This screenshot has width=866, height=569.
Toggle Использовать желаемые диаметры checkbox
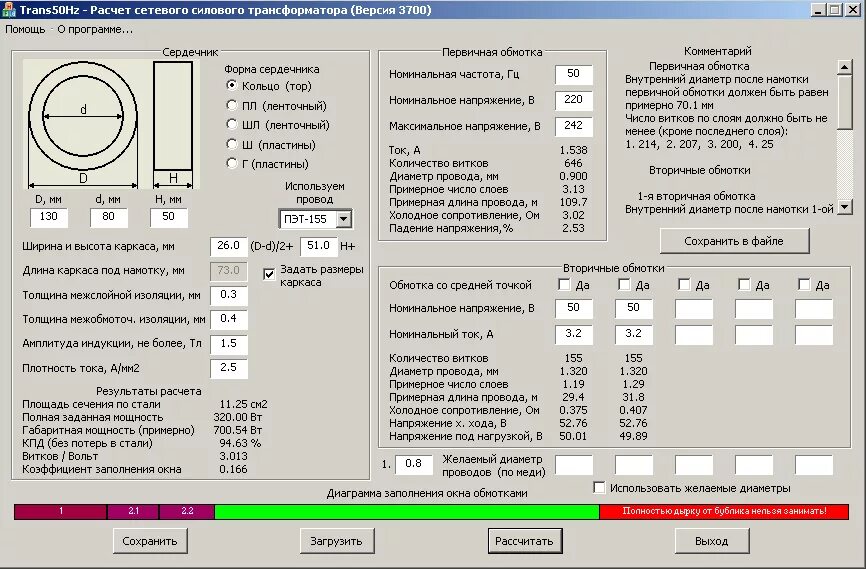tap(599, 488)
